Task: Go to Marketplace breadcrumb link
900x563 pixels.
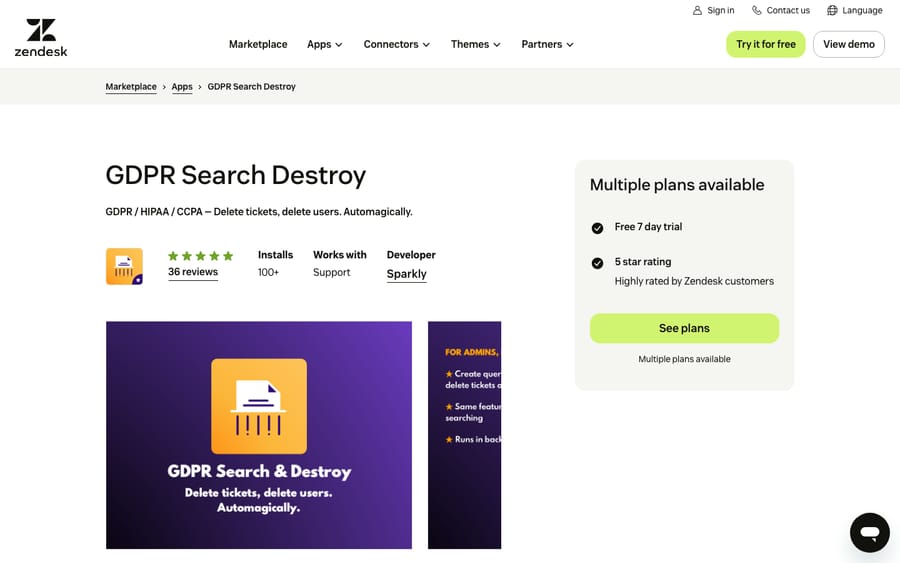Action: pyautogui.click(x=131, y=87)
